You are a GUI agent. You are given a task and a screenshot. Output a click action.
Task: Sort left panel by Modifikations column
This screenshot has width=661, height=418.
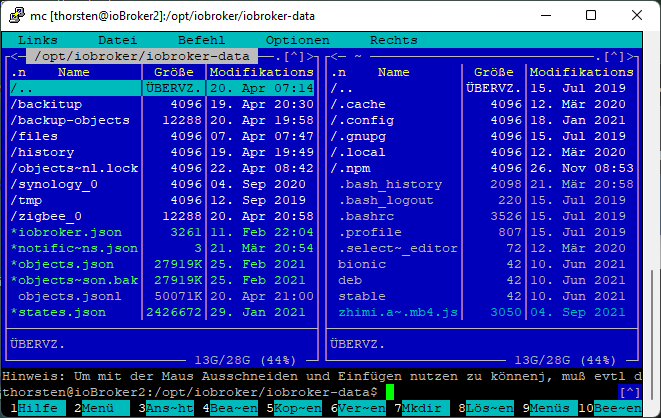pyautogui.click(x=261, y=72)
